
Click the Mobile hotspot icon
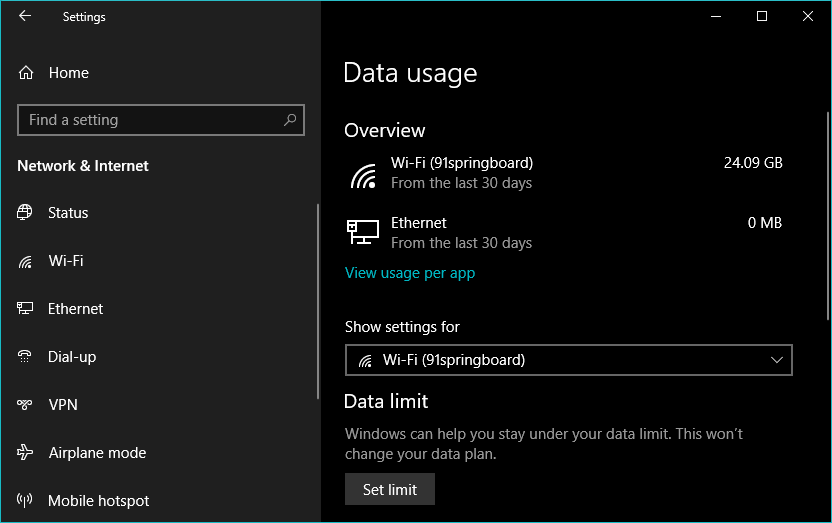[26, 501]
